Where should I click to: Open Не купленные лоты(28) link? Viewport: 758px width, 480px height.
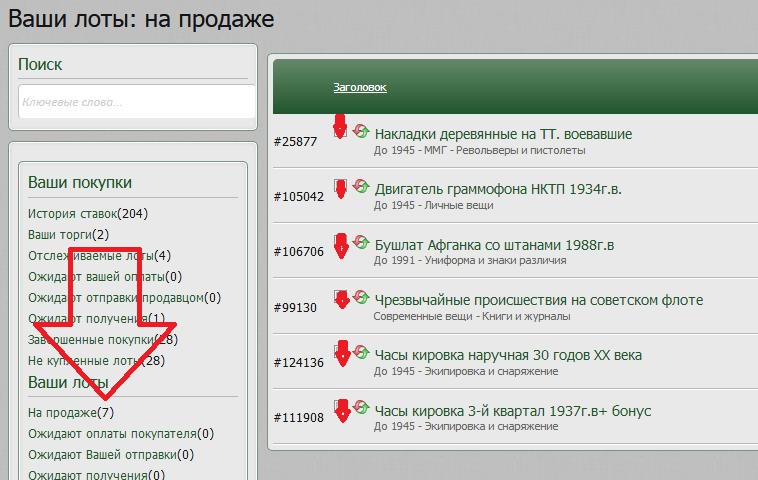tap(96, 361)
